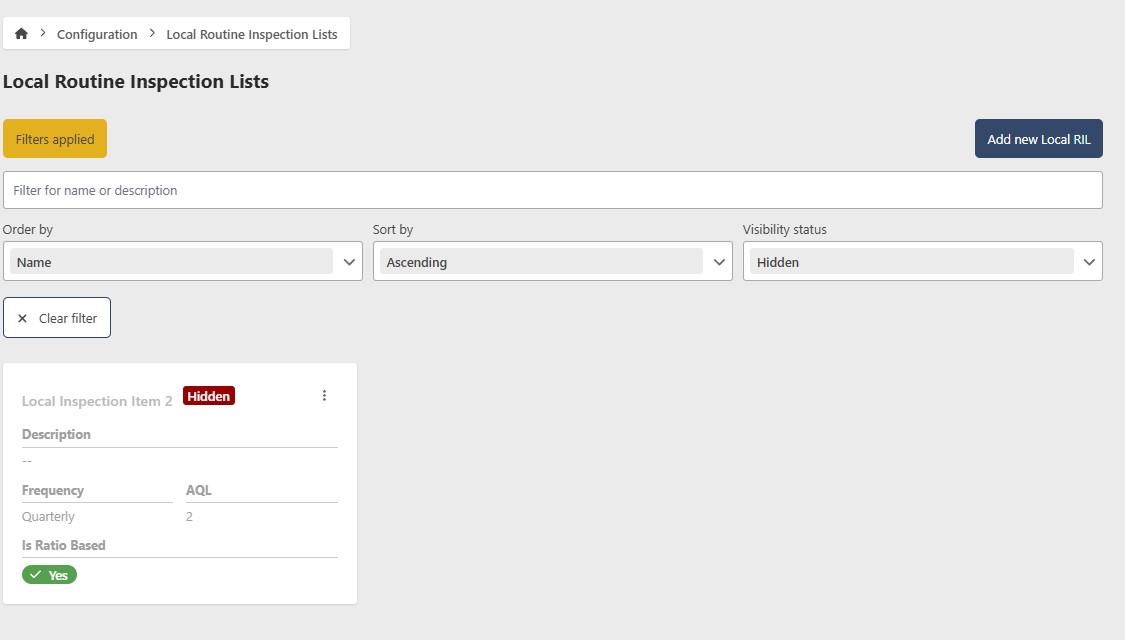Toggle visibility status to show hidden items
Image resolution: width=1125 pixels, height=640 pixels.
click(920, 261)
